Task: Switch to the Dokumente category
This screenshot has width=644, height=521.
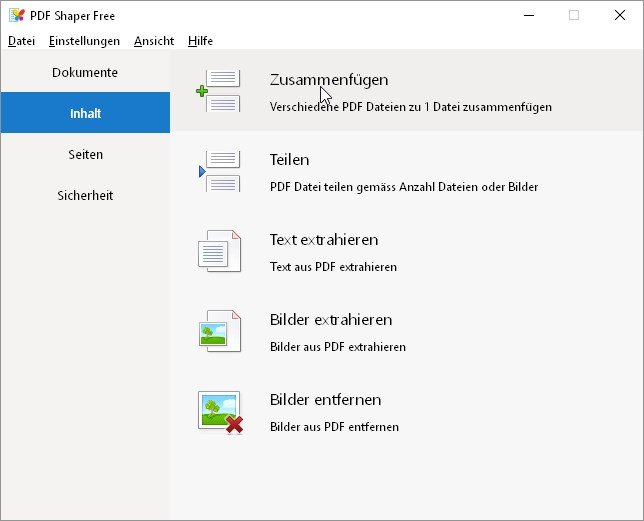Action: tap(85, 72)
